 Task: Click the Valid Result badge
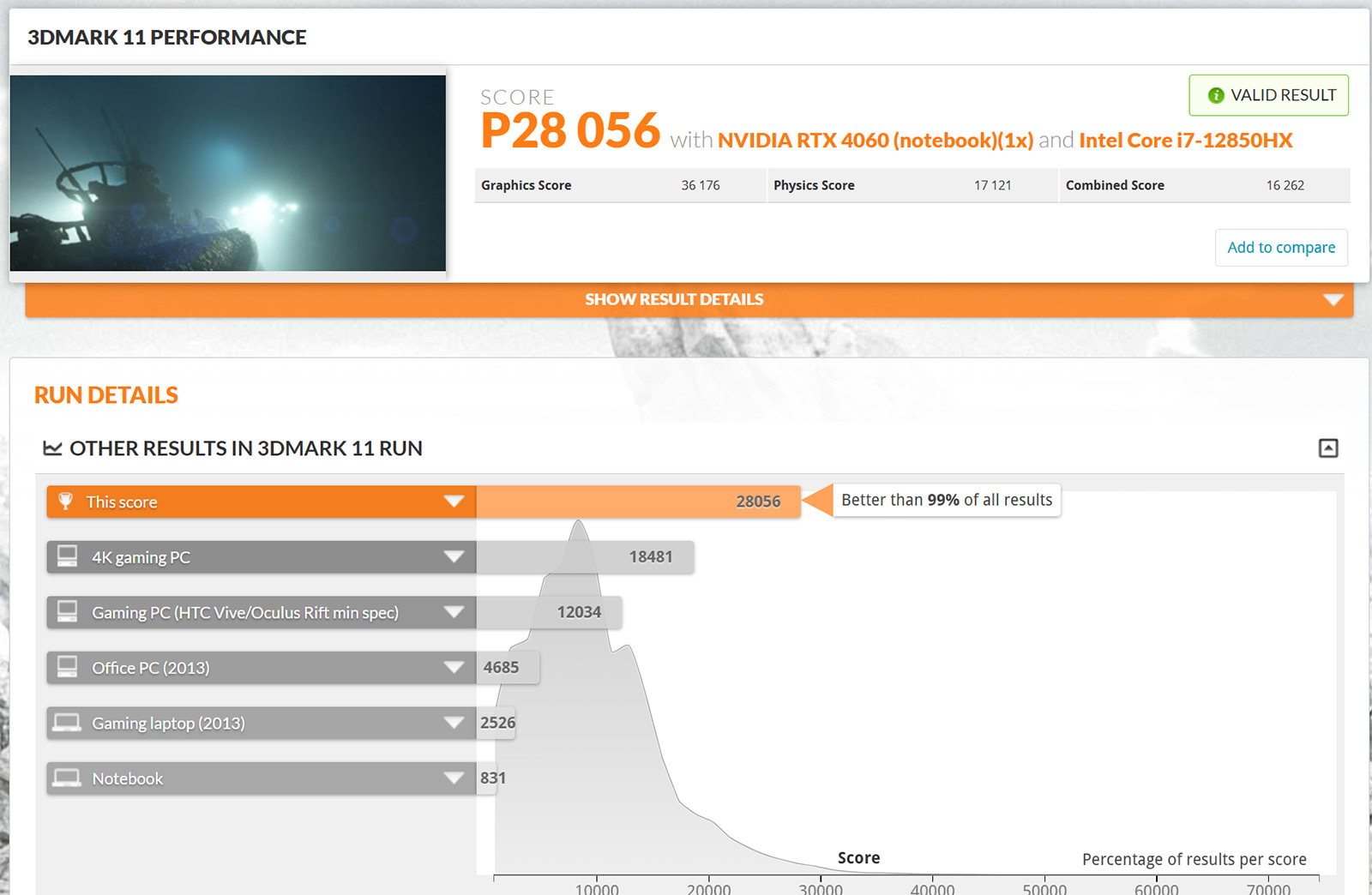[x=1268, y=95]
